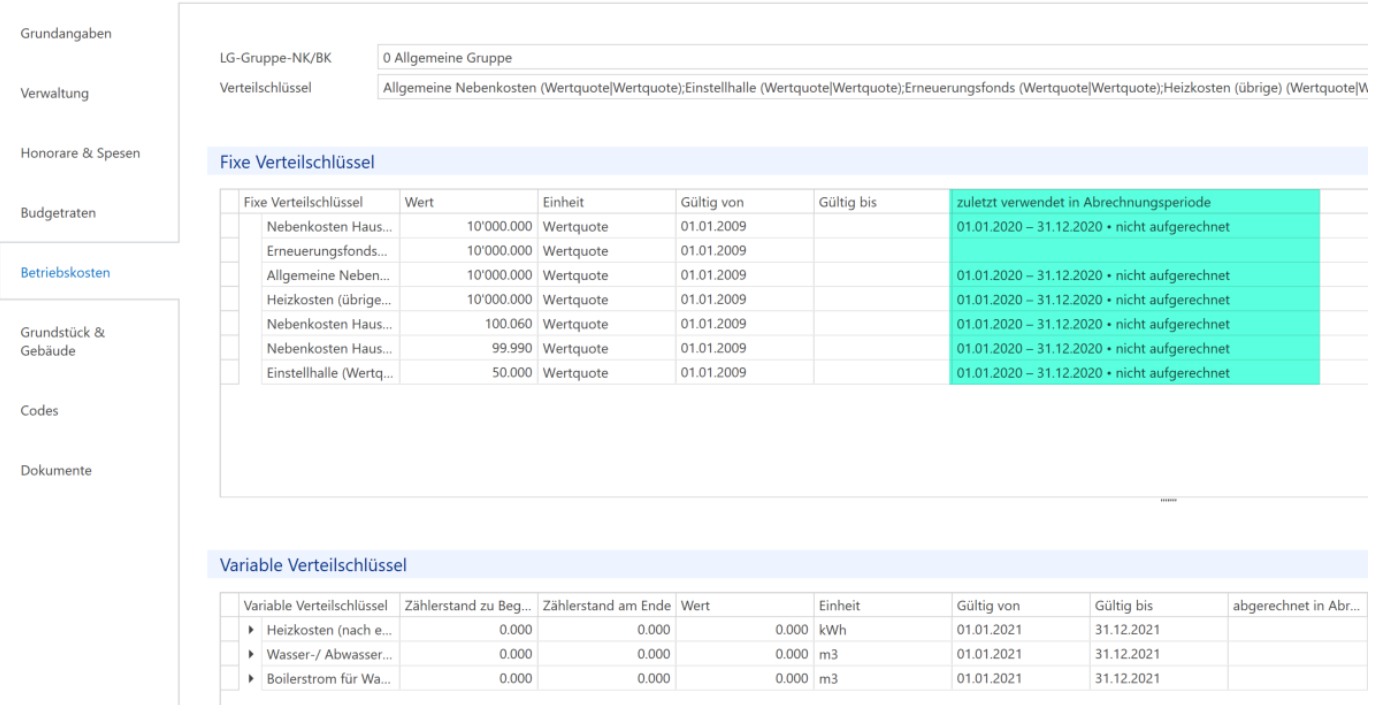Click the 'Zählerstand zu Beg...' column header
Viewport: 1384px width, 705px height.
pos(468,606)
